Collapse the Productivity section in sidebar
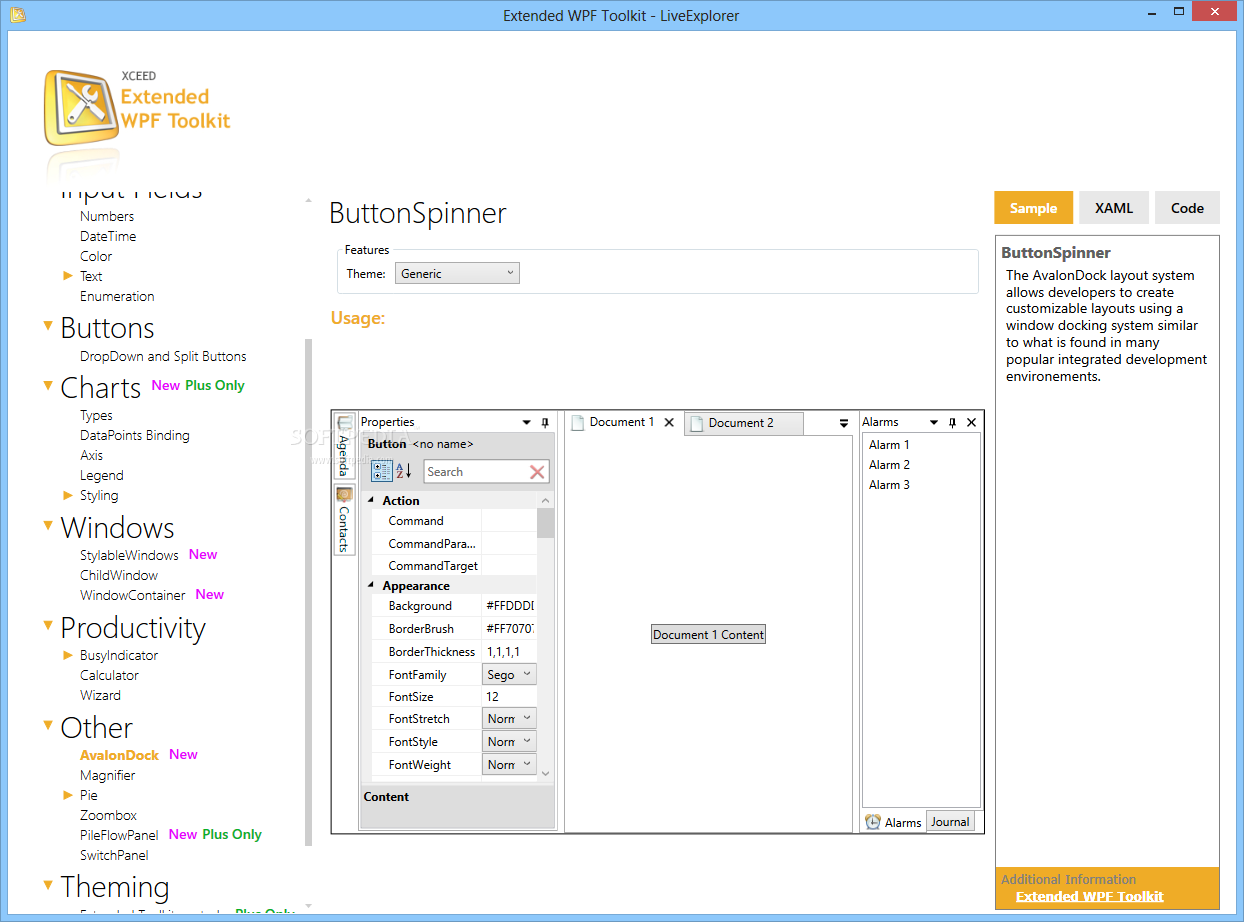The image size is (1244, 922). (x=48, y=625)
